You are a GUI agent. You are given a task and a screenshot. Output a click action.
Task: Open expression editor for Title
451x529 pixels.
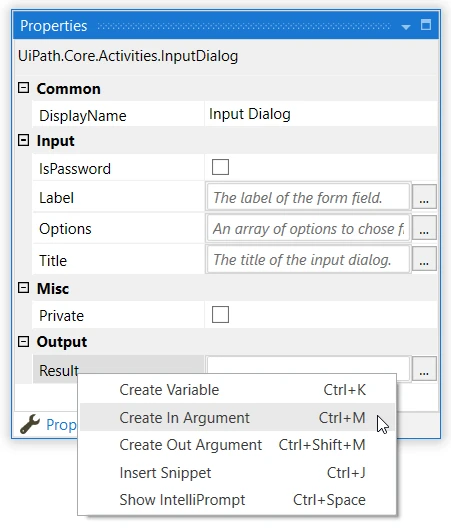point(424,259)
